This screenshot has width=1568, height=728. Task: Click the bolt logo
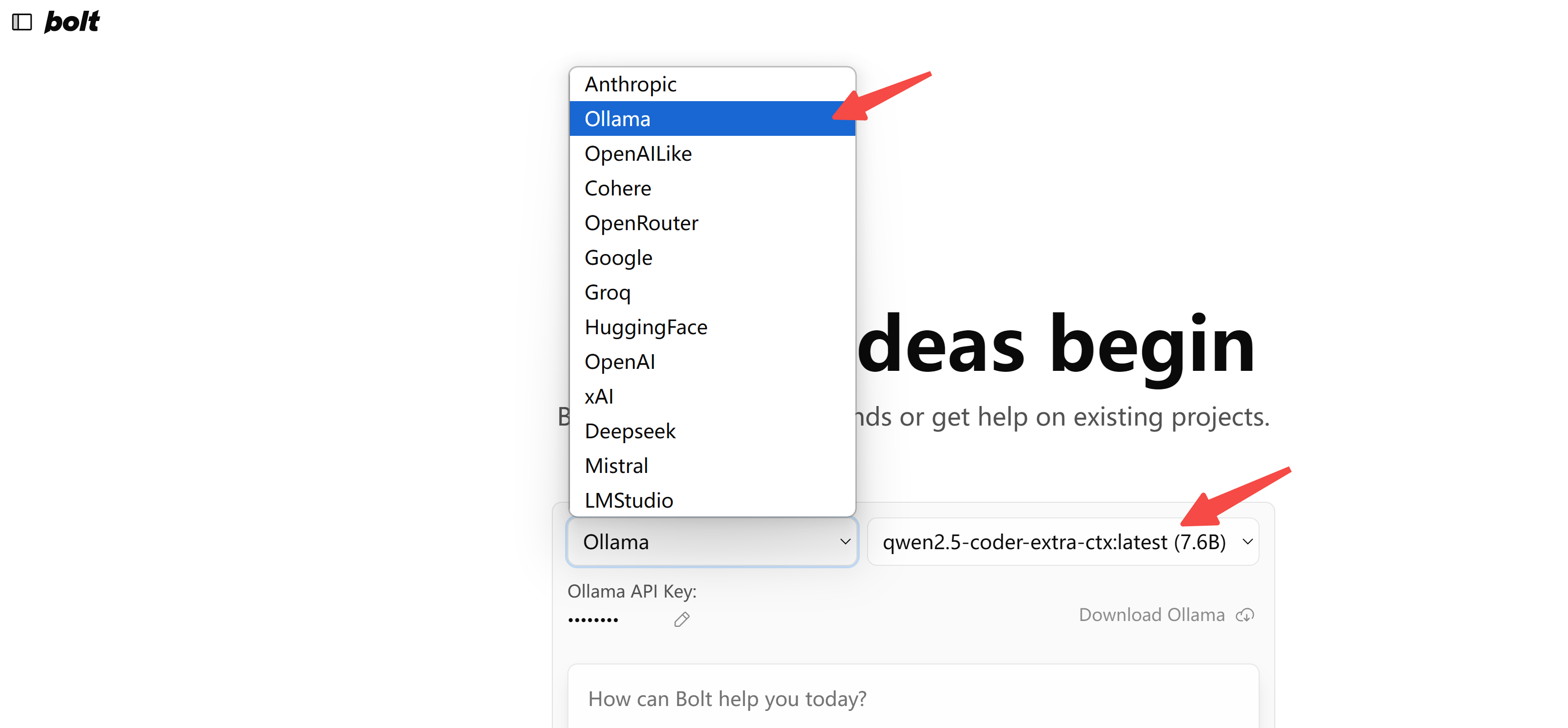click(x=72, y=22)
